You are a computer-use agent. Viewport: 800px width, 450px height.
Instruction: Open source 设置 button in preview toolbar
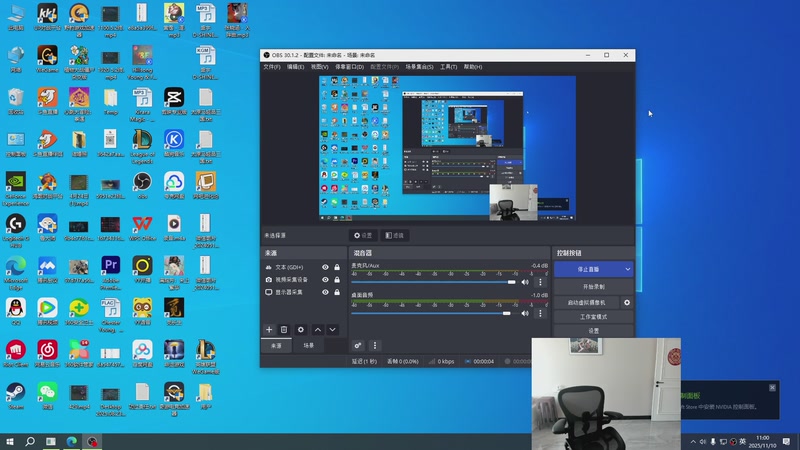[363, 235]
